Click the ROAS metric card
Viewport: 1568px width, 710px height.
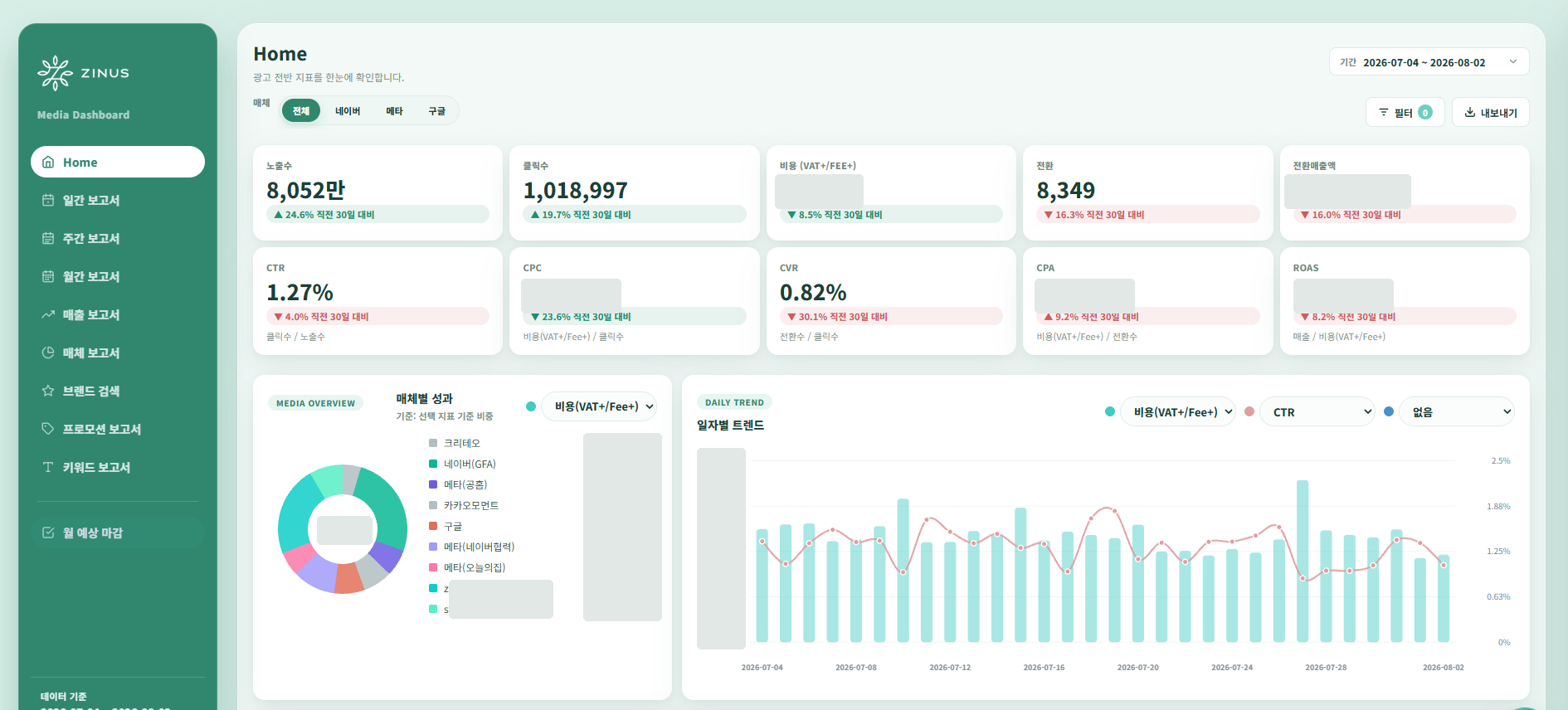point(1405,301)
